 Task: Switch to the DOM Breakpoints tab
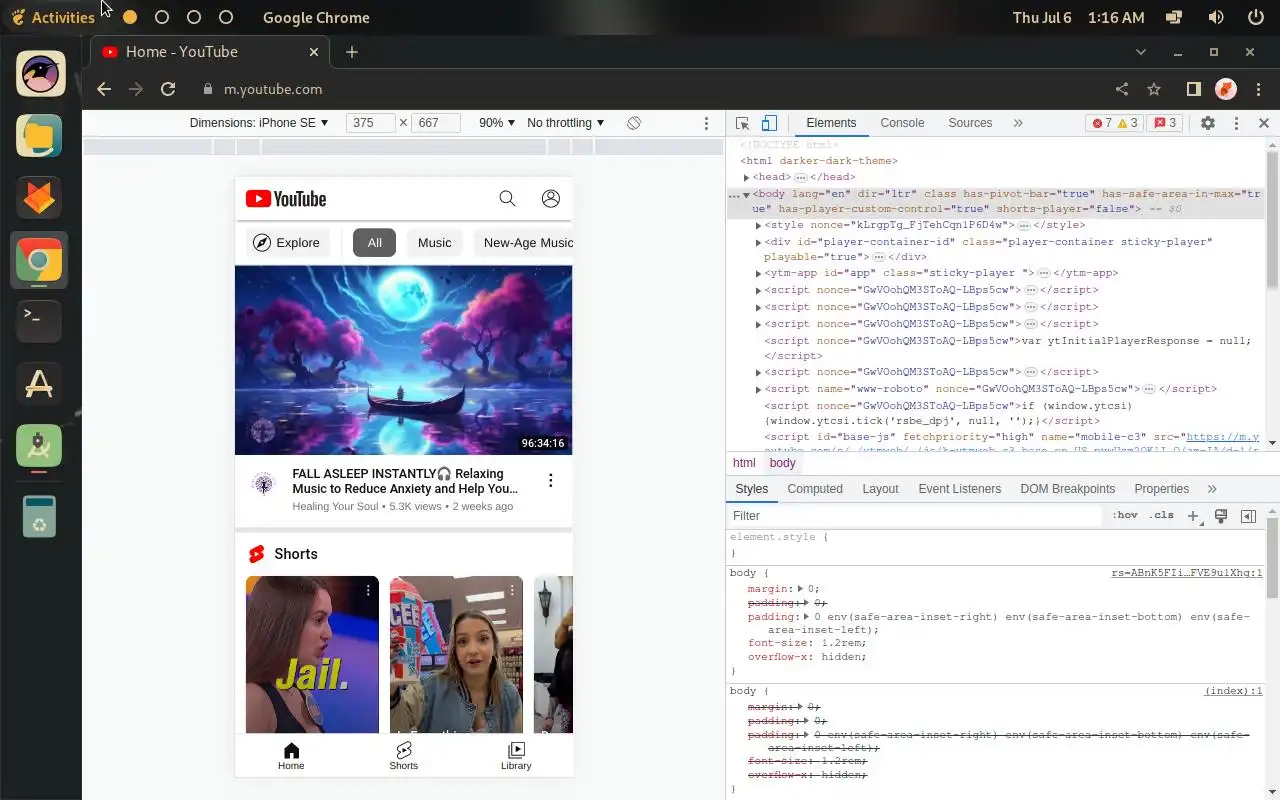[x=1067, y=489]
